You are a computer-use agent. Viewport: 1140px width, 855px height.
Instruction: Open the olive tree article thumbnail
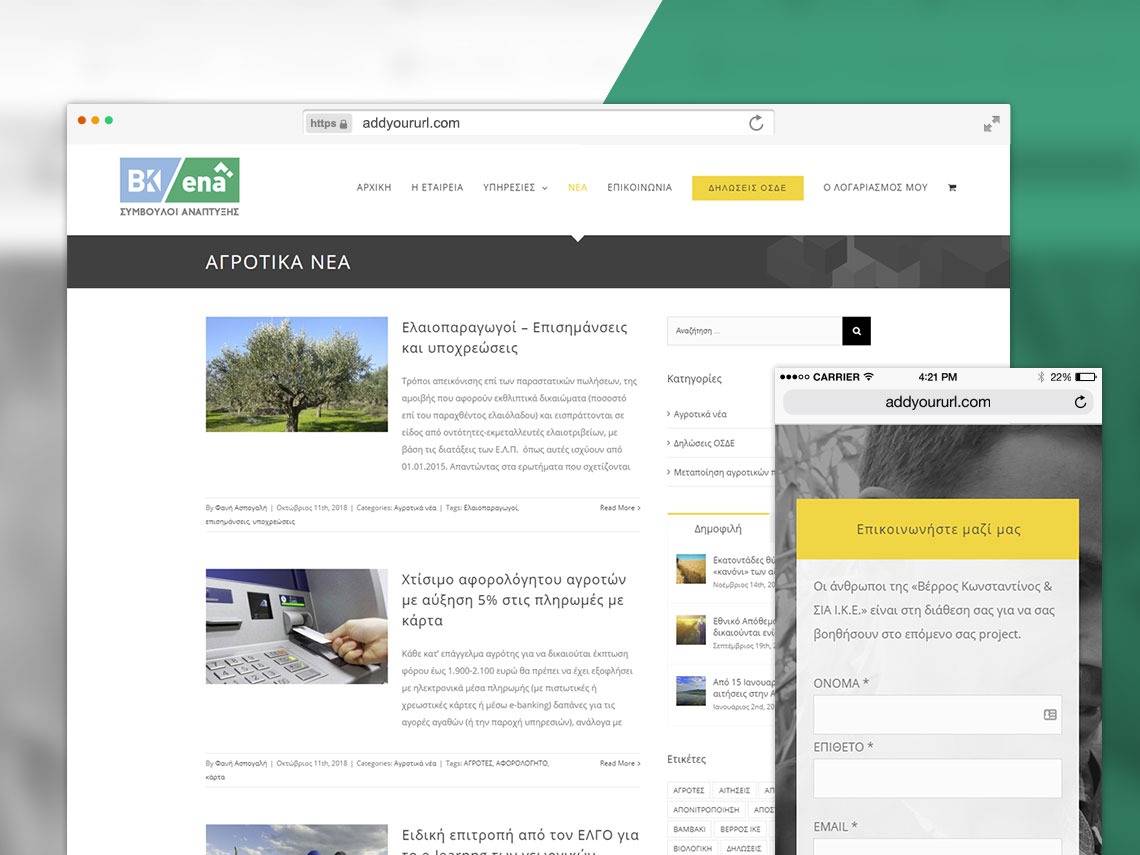click(297, 374)
